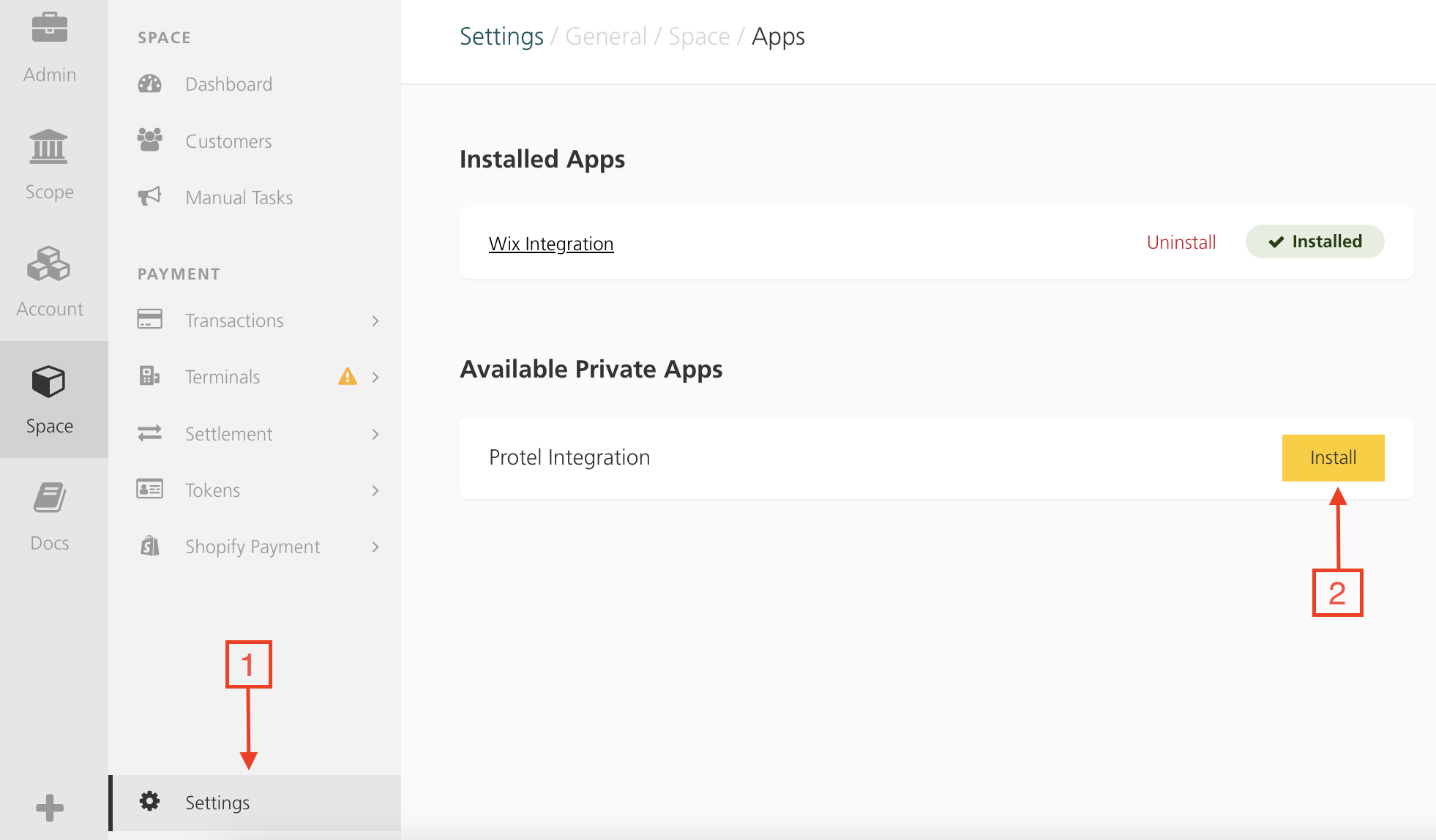
Task: Open Manual Tasks from the sidebar
Action: click(239, 197)
